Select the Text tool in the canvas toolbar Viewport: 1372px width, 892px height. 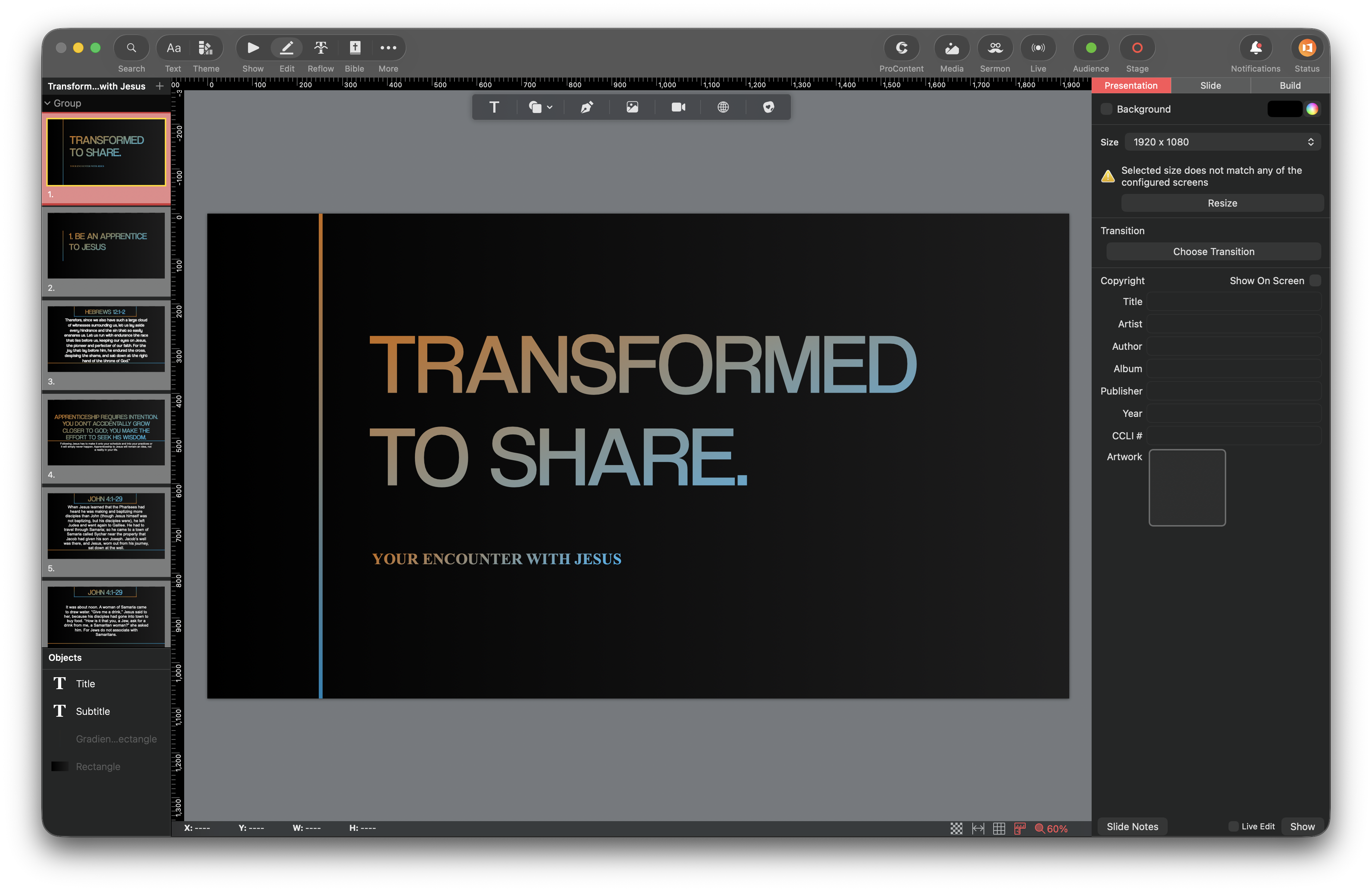click(x=494, y=107)
